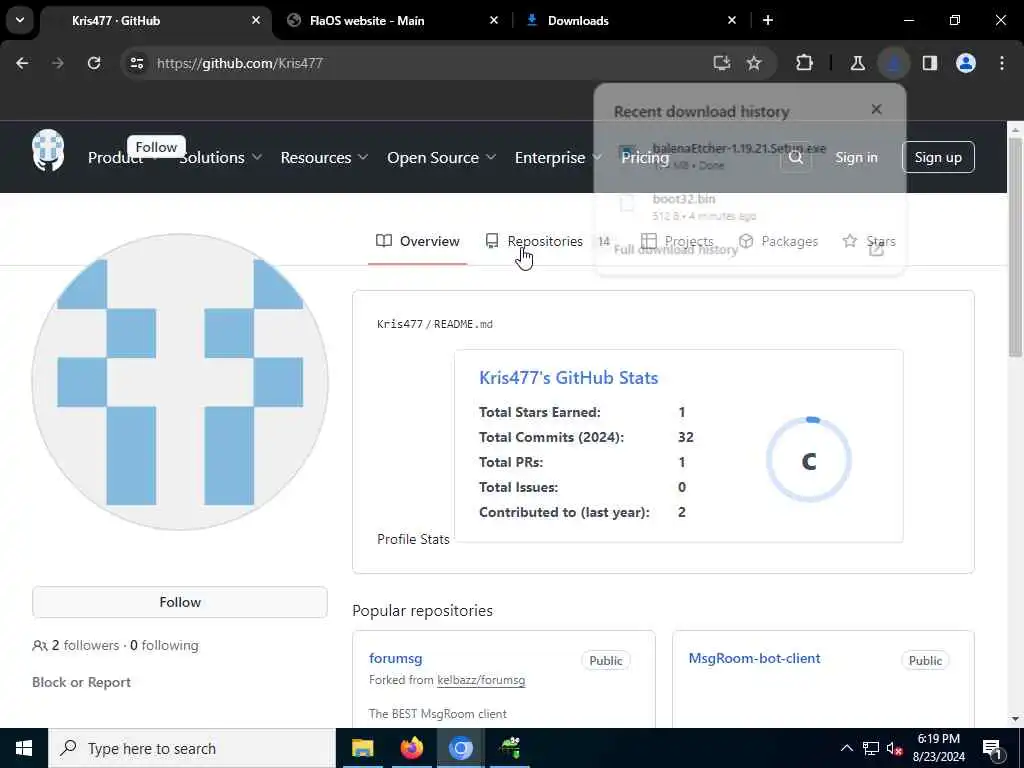
Task: Click the network tray icon
Action: click(x=871, y=748)
